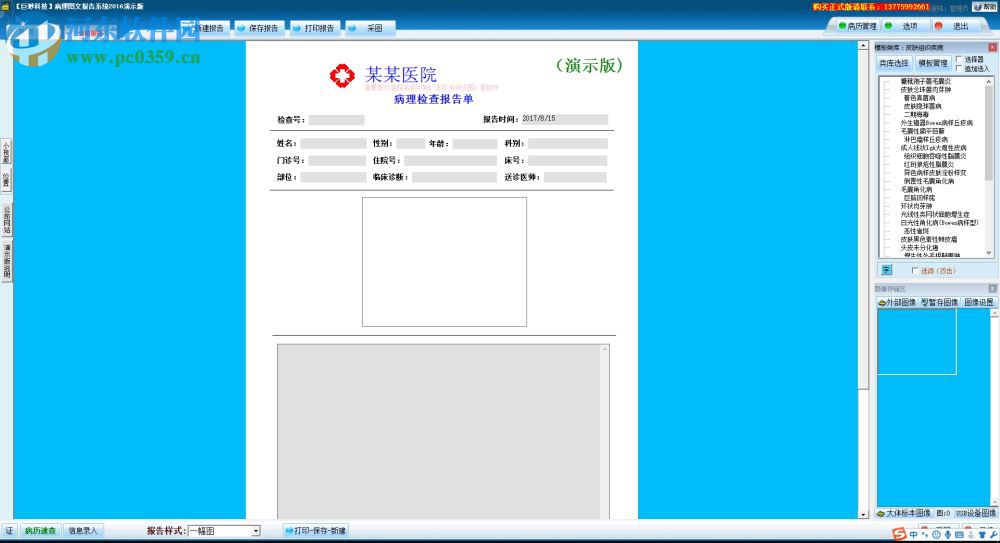This screenshot has height=543, width=1000.
Task: Click the 病历速查 bottom button
Action: tap(40, 531)
